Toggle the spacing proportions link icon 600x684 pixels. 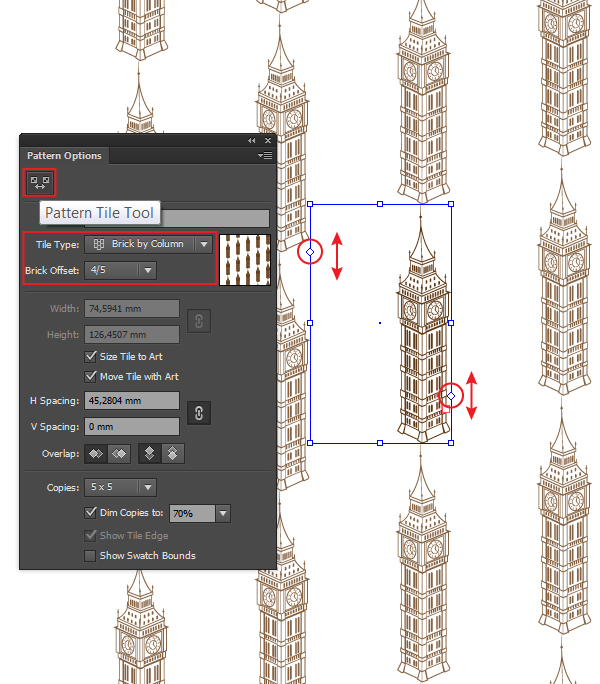pos(199,413)
